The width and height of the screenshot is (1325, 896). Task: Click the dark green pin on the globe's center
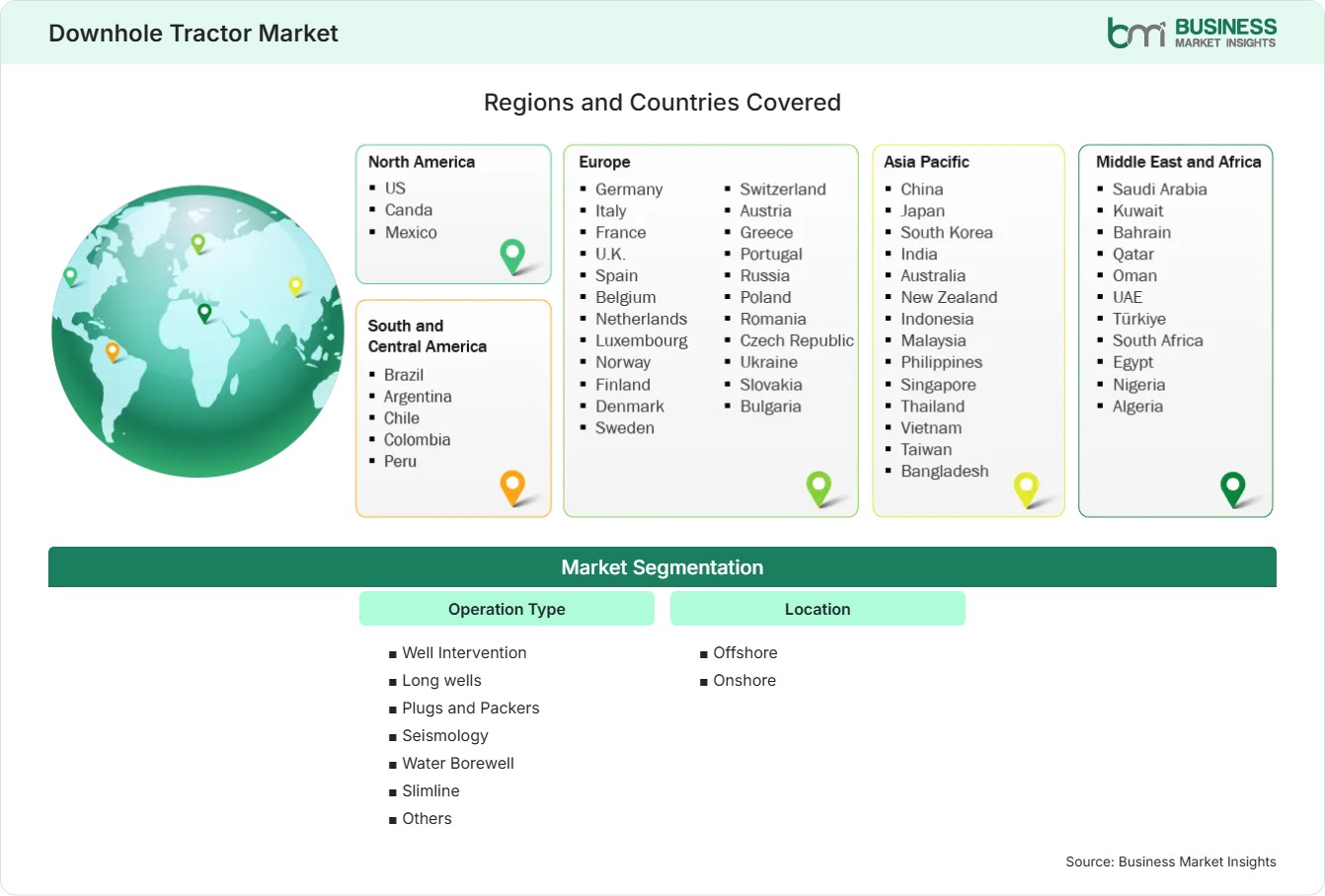point(204,313)
